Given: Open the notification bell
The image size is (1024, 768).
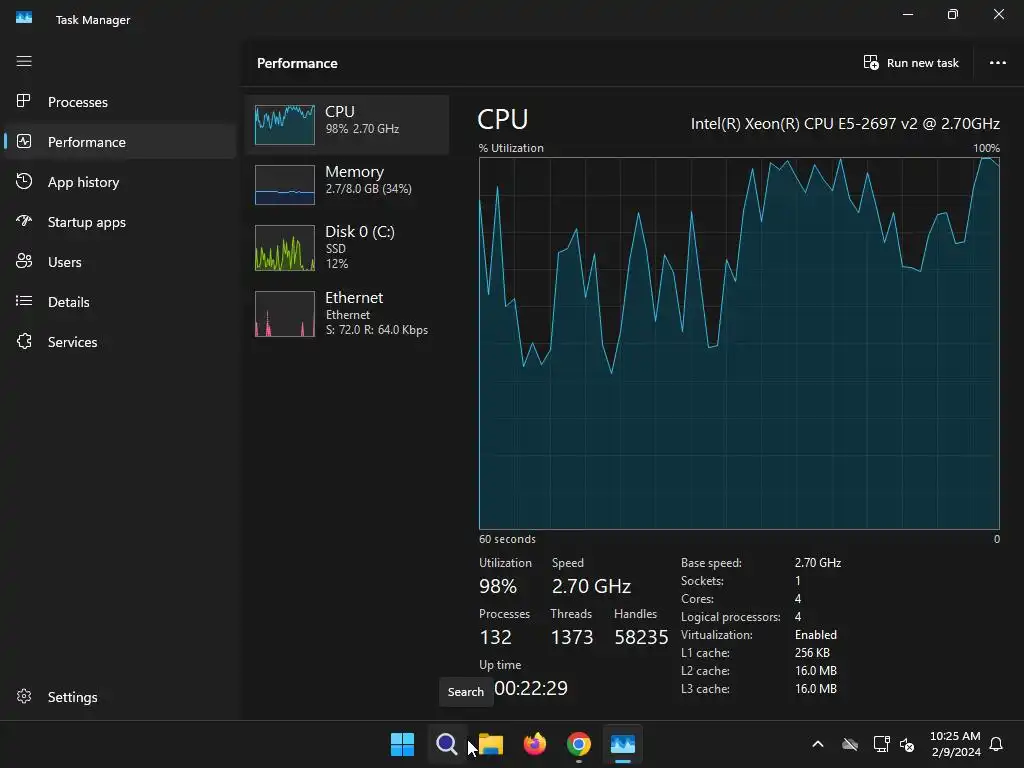Looking at the screenshot, I should point(996,744).
